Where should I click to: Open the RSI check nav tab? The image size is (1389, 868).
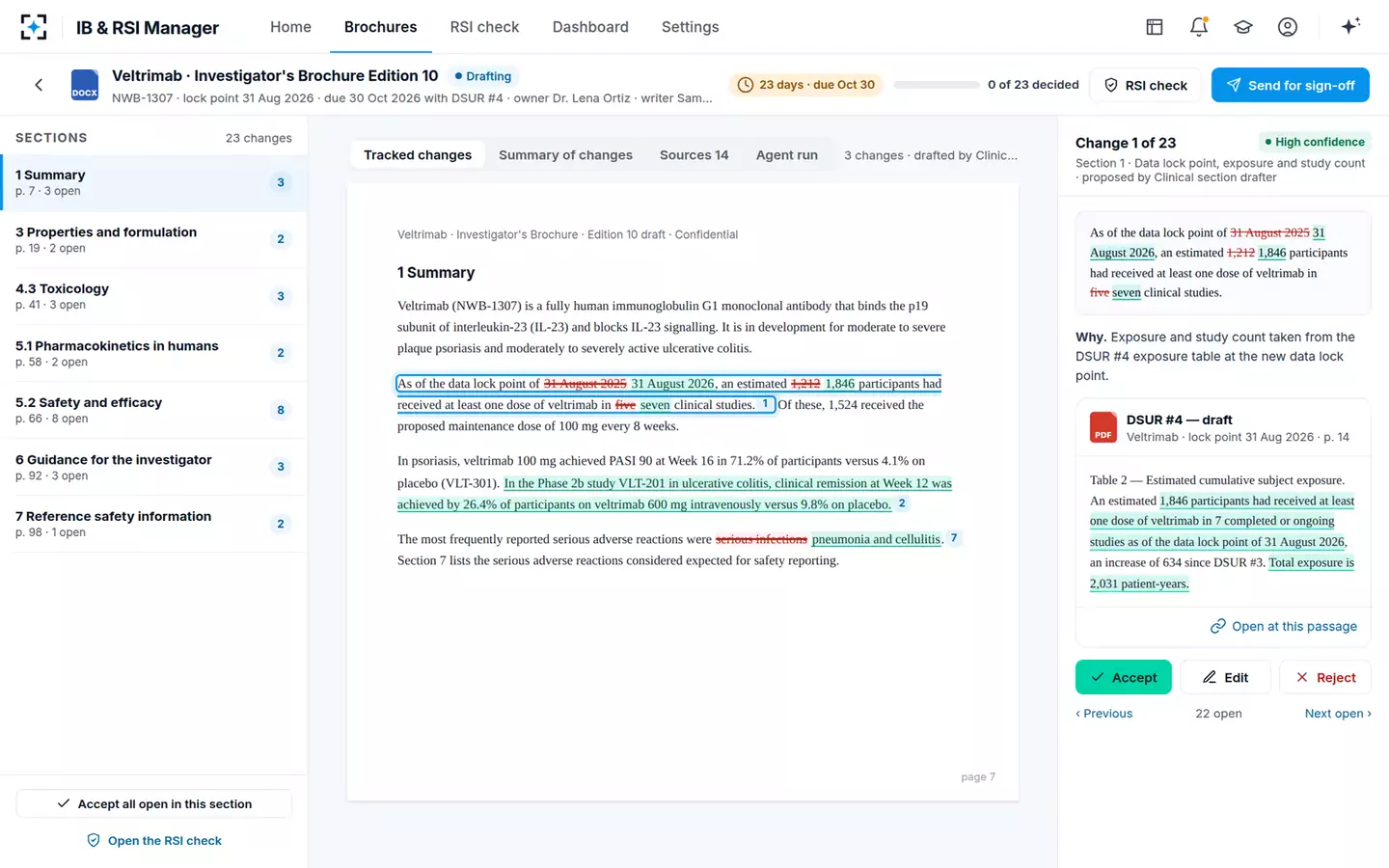(x=484, y=27)
